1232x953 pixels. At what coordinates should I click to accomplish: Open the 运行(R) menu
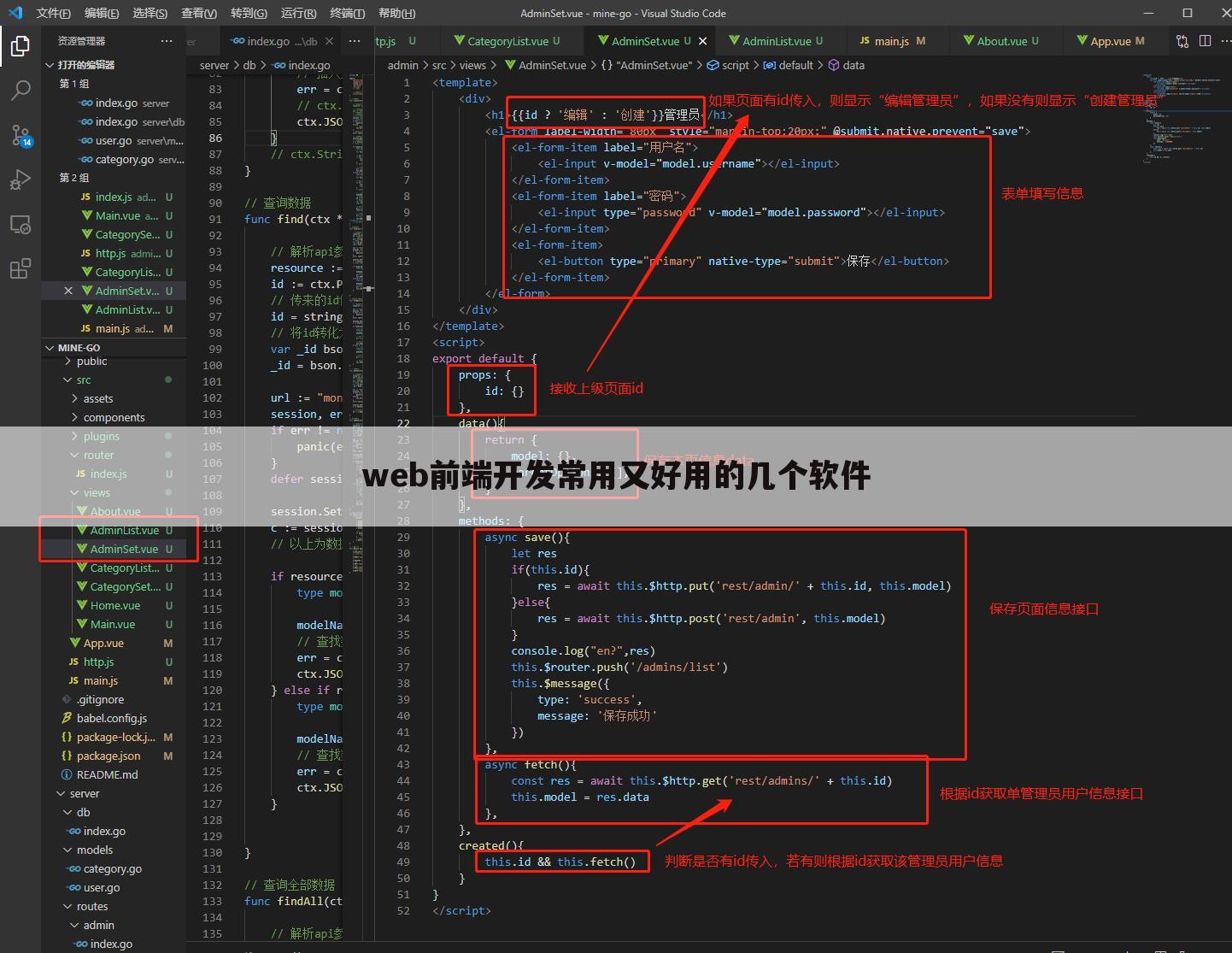coord(298,13)
